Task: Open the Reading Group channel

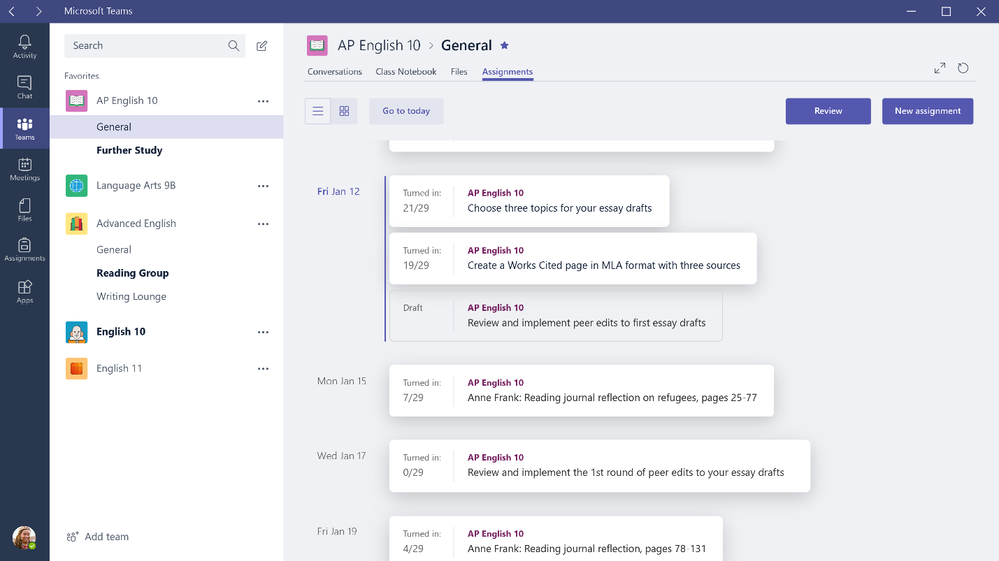Action: [133, 273]
